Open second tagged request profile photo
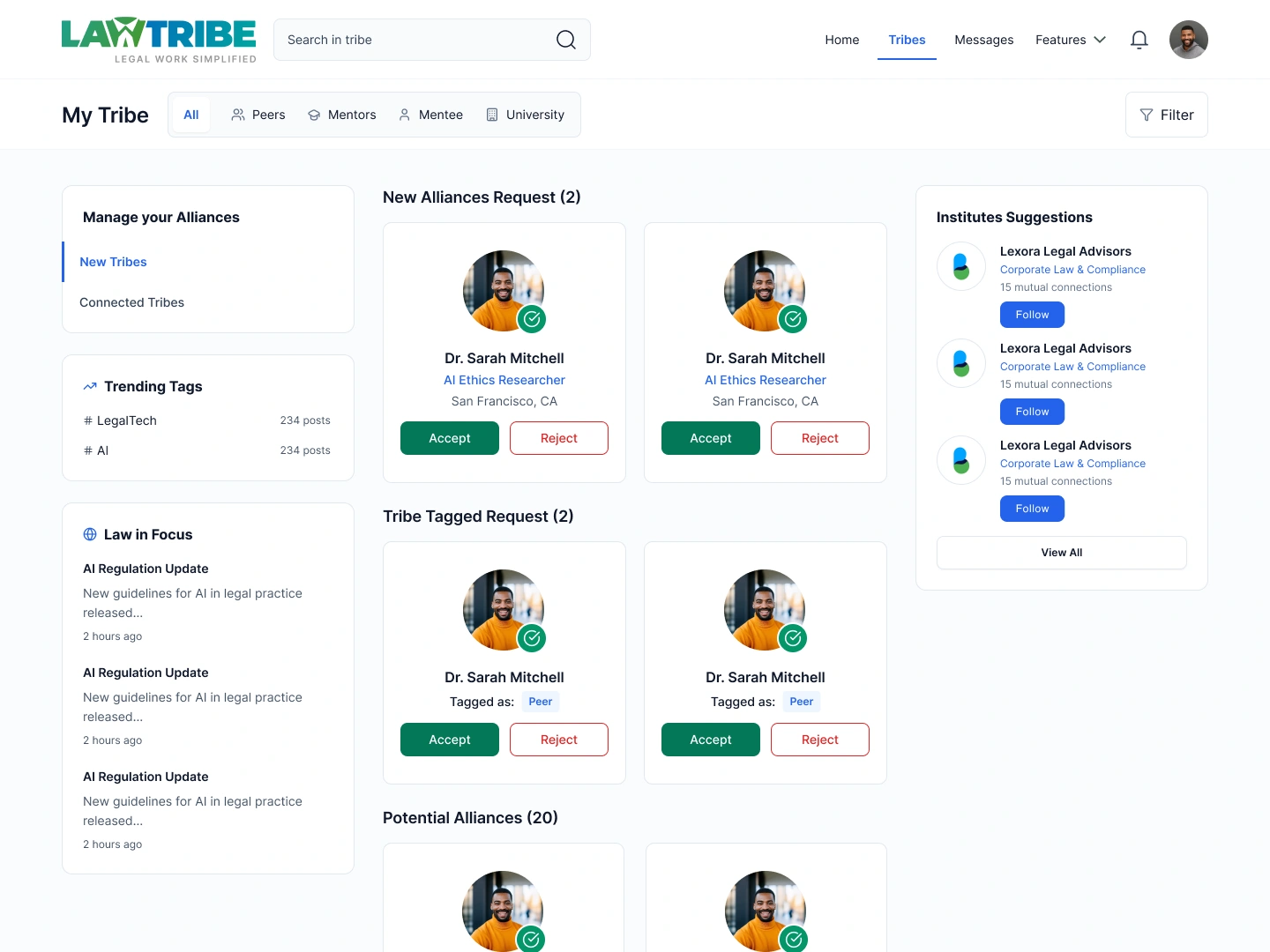 765,610
